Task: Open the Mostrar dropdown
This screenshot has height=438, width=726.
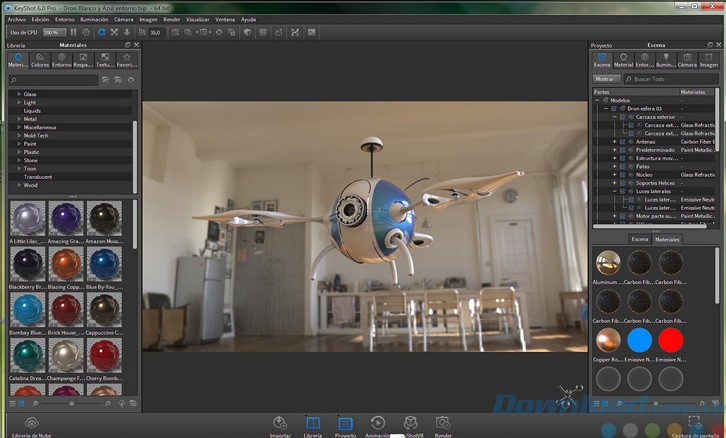Action: click(x=607, y=79)
